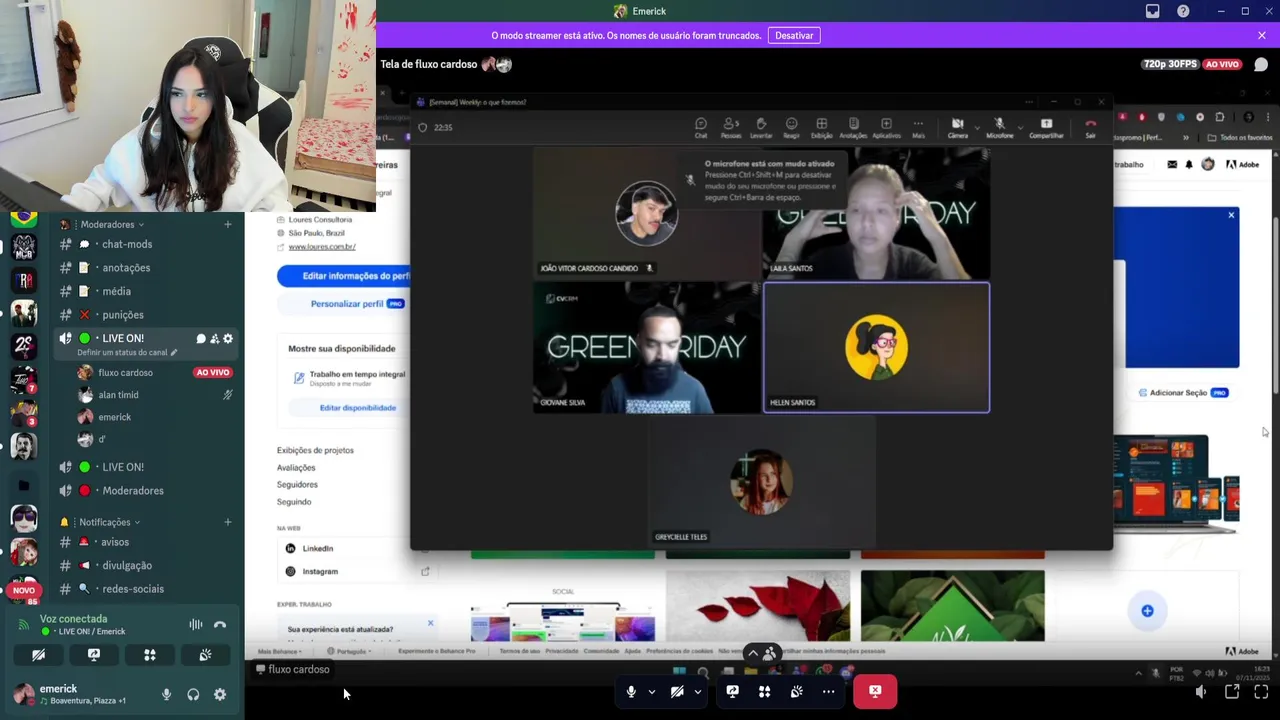Show participants expander above call bar
This screenshot has height=720, width=1280.
pos(762,654)
